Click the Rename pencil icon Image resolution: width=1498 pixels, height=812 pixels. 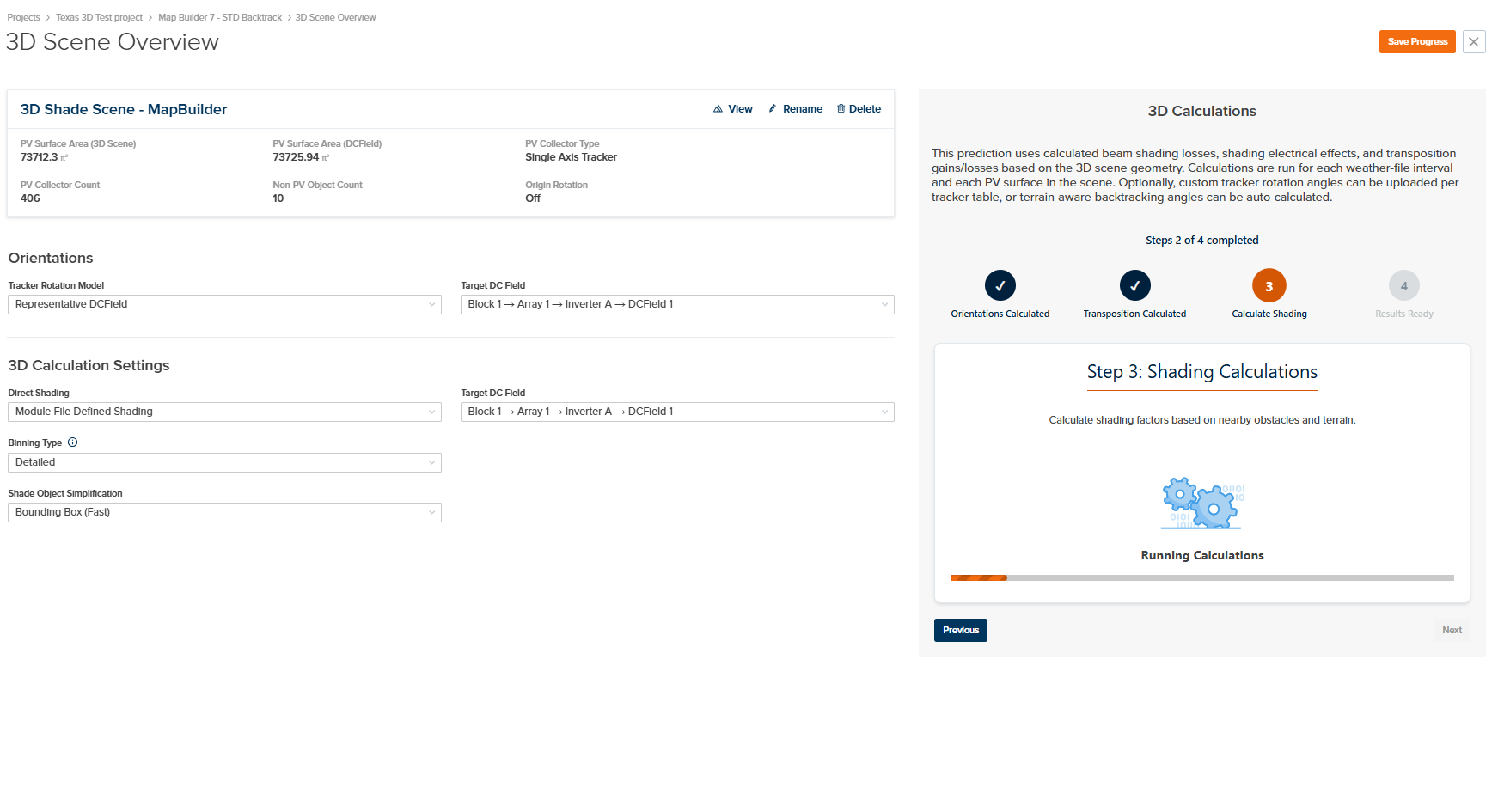(x=773, y=109)
